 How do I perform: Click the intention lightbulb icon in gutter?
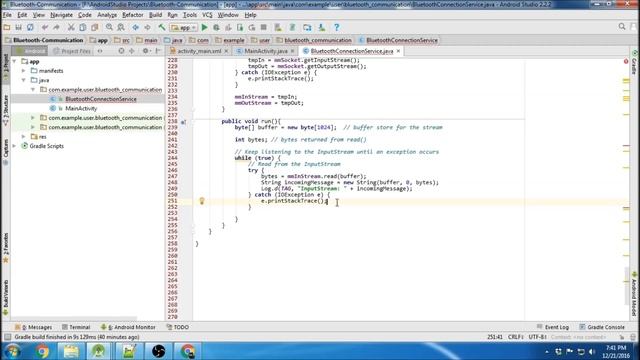click(202, 200)
